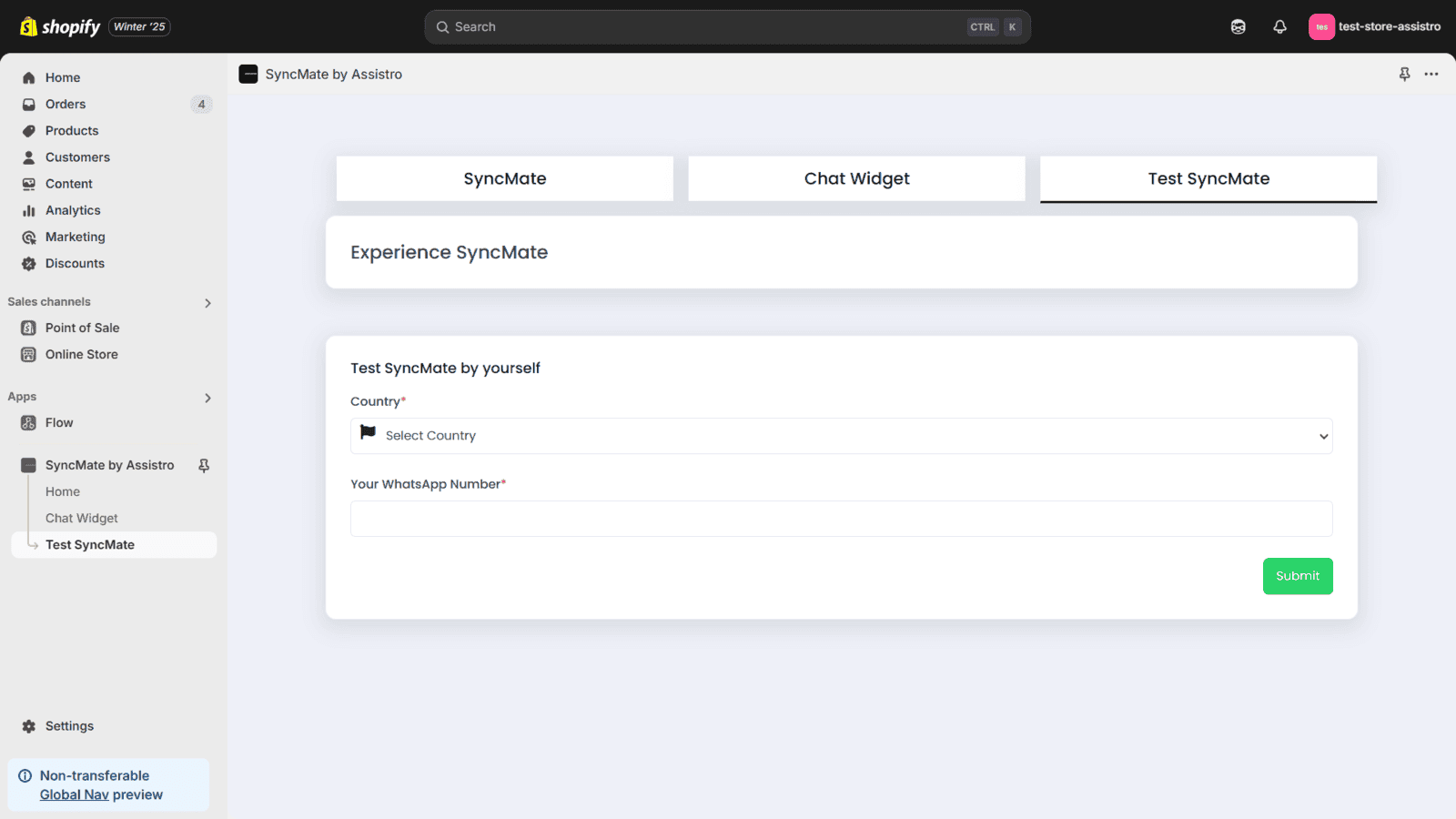Image resolution: width=1456 pixels, height=819 pixels.
Task: Click the WhatsApp Number input field
Action: coord(841,519)
